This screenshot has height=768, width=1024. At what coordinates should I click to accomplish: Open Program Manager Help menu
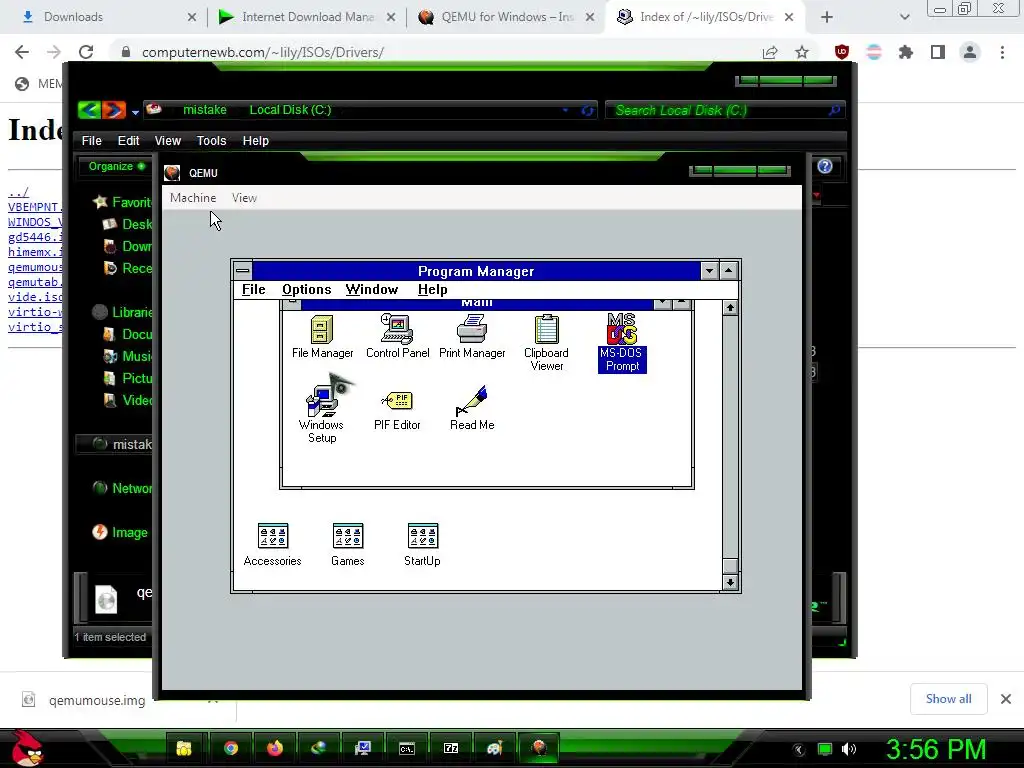(432, 289)
